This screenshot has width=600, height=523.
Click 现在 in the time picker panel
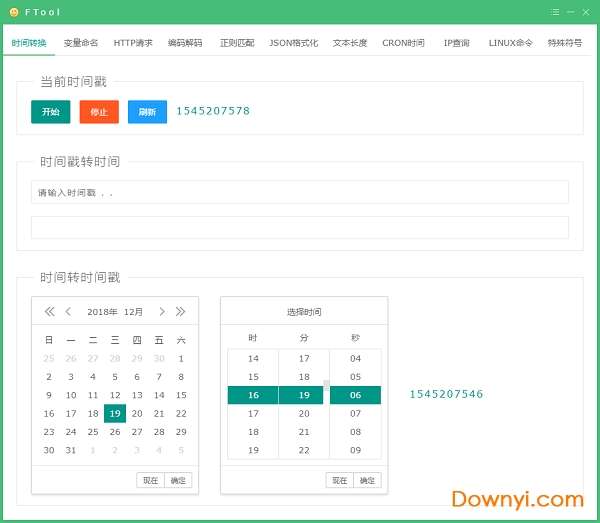pyautogui.click(x=339, y=480)
